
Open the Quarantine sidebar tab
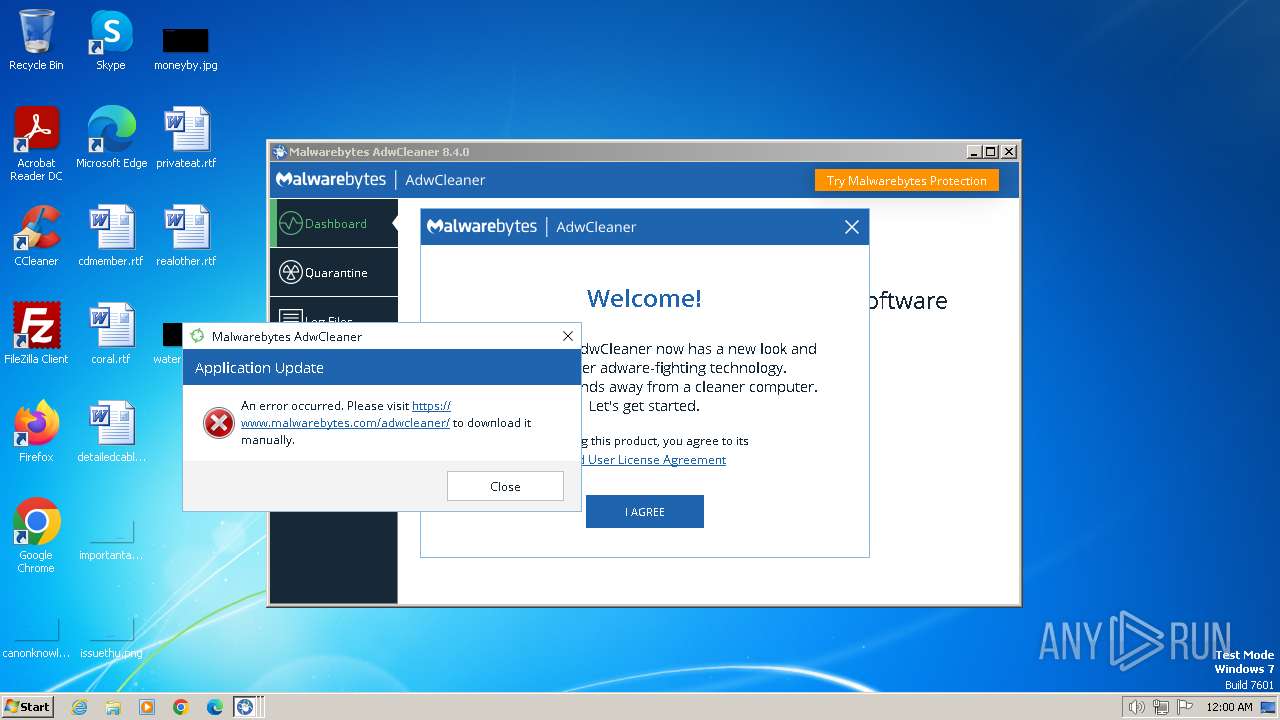[334, 272]
